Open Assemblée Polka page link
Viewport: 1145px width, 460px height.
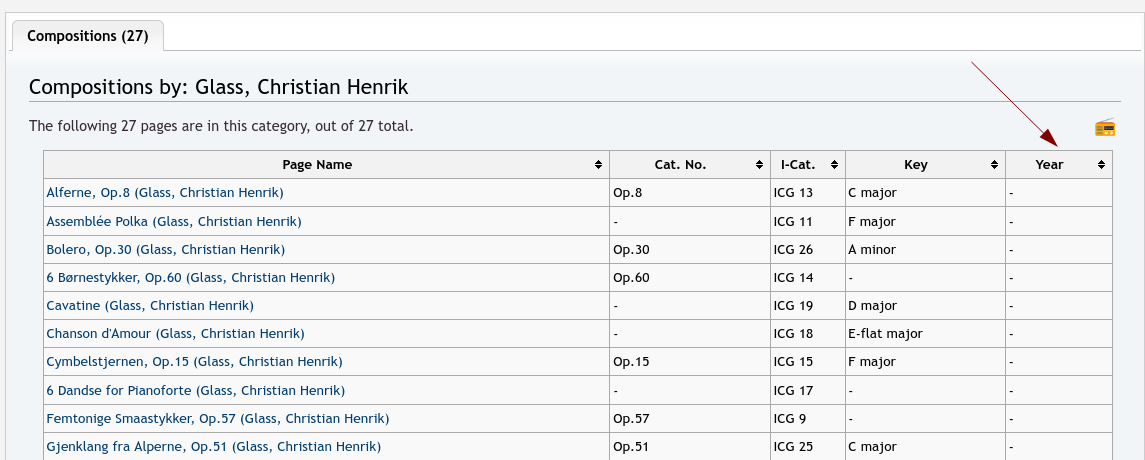174,221
